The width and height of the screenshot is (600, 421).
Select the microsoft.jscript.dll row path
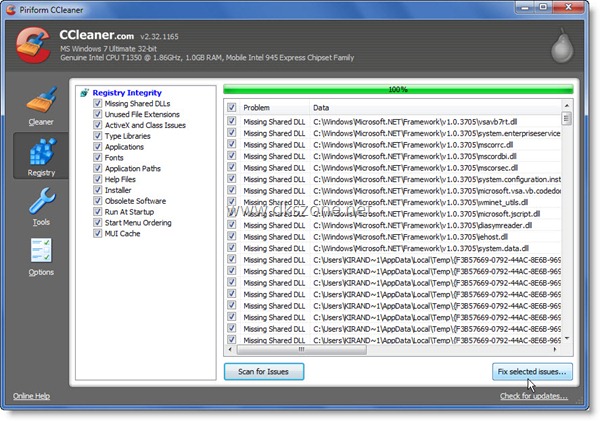coord(426,214)
